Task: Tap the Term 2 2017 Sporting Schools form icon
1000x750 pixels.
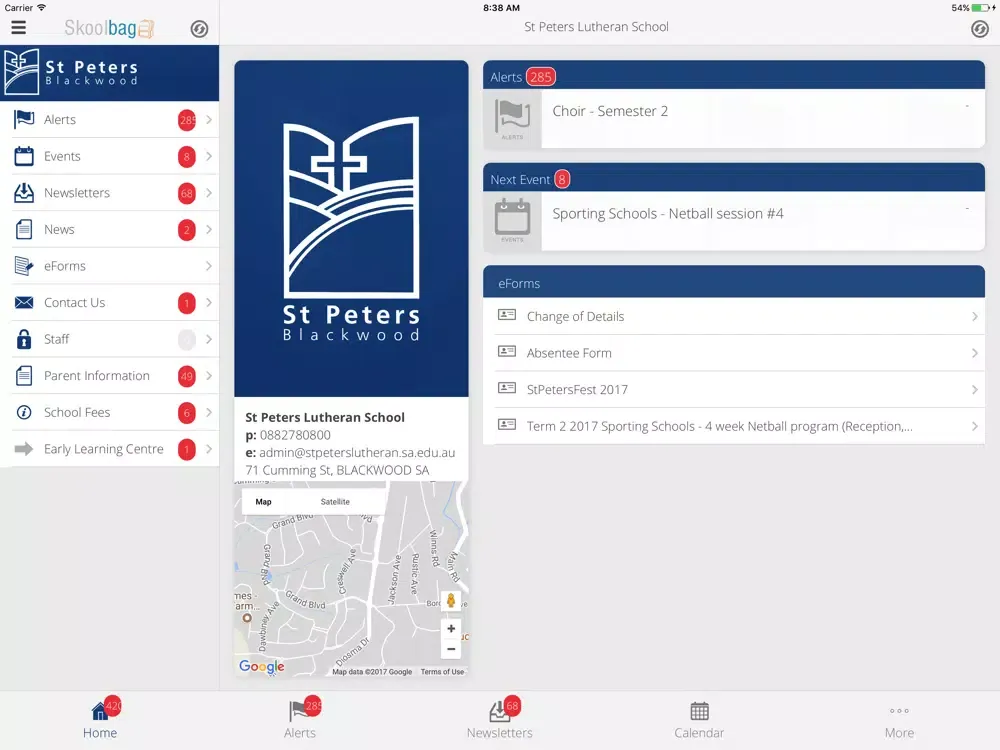Action: point(507,424)
